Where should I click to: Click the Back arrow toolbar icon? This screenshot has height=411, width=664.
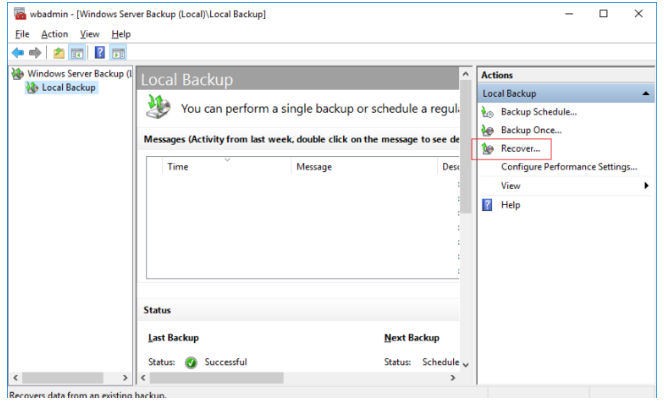coord(18,53)
